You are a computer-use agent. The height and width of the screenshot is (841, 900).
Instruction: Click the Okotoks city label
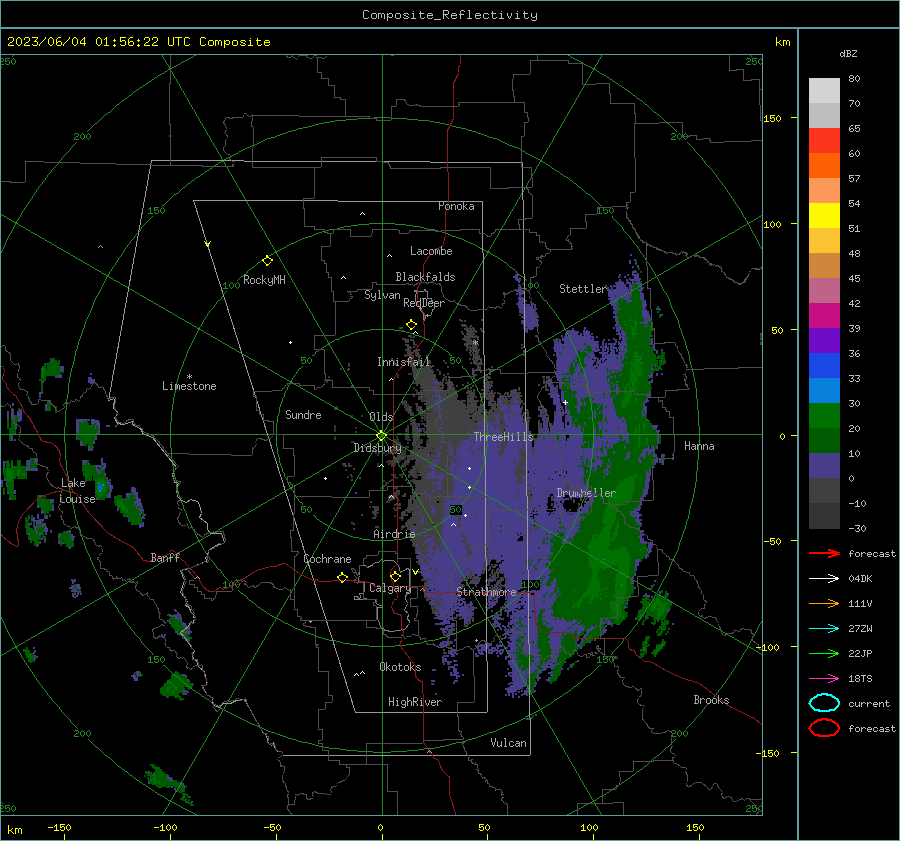tap(400, 667)
